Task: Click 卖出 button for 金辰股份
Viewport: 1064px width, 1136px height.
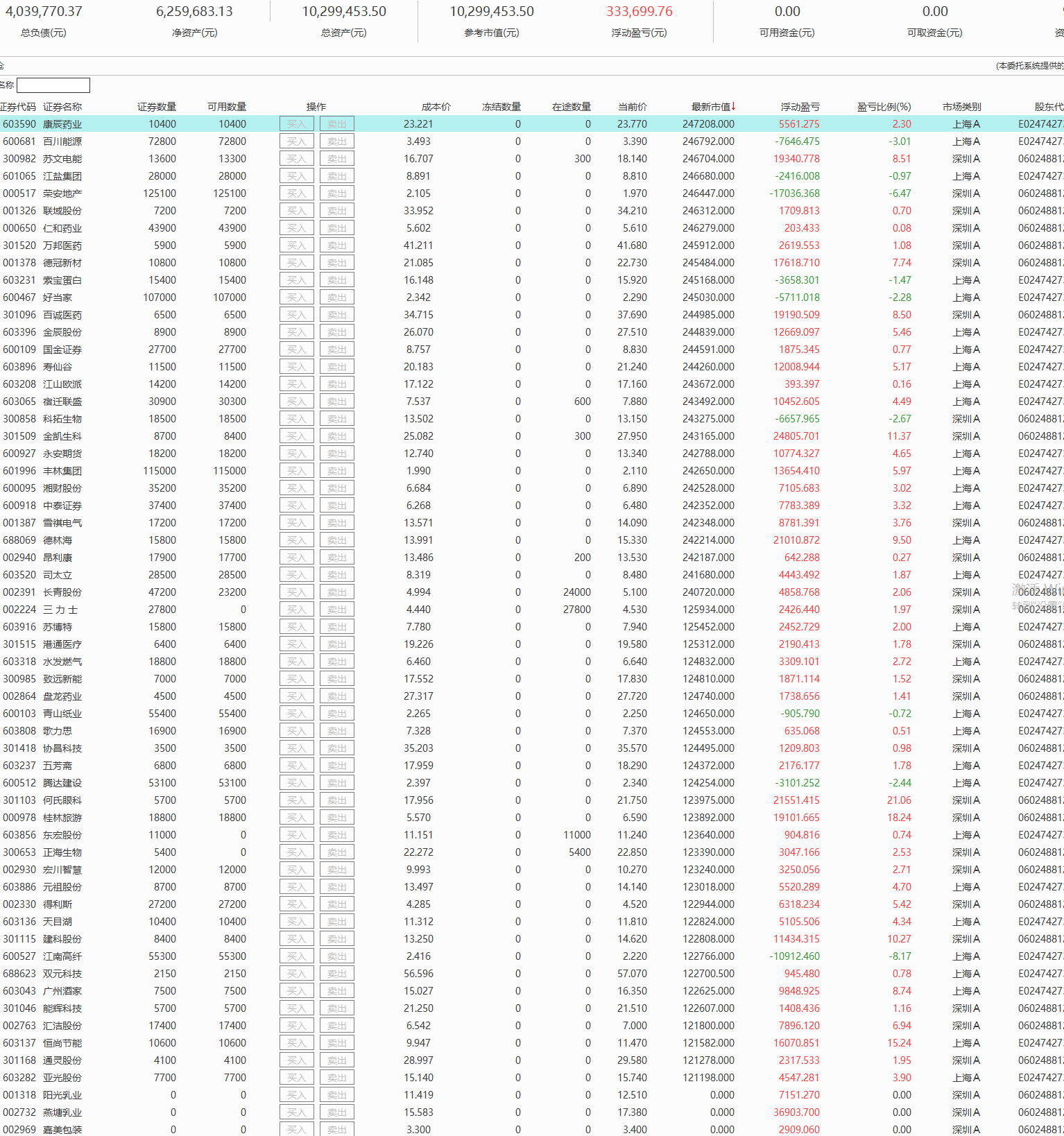Action: [x=337, y=332]
